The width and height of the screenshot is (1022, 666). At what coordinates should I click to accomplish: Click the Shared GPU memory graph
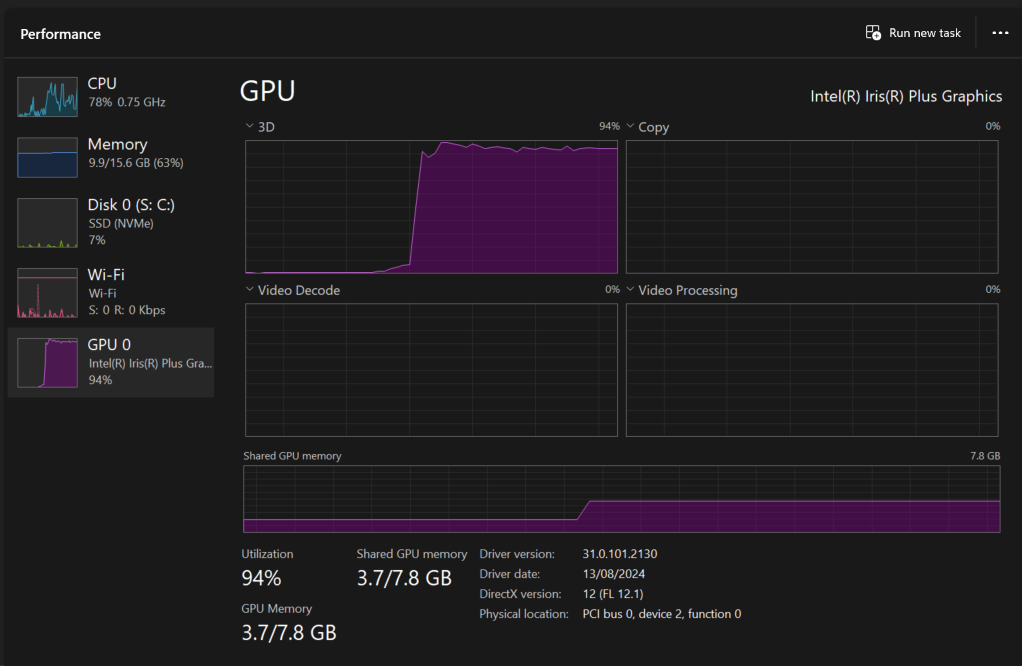coord(621,499)
